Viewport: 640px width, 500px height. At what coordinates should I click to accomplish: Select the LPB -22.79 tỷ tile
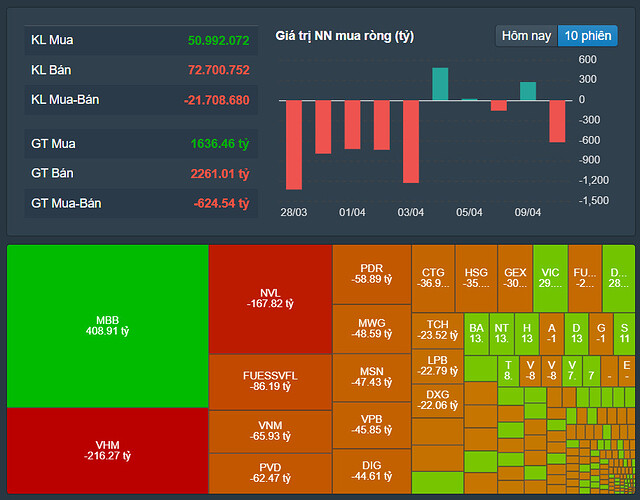coord(438,366)
